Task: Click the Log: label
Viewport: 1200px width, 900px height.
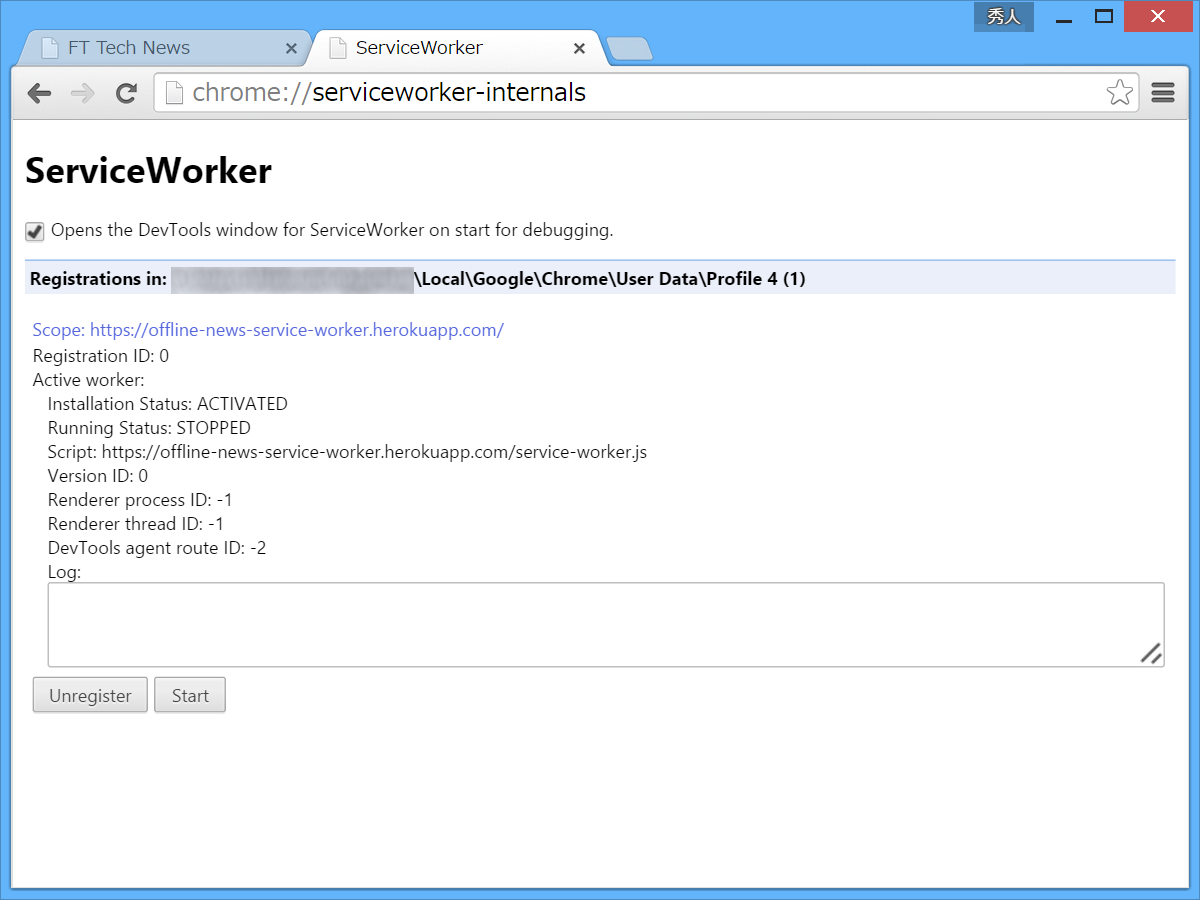Action: (64, 572)
